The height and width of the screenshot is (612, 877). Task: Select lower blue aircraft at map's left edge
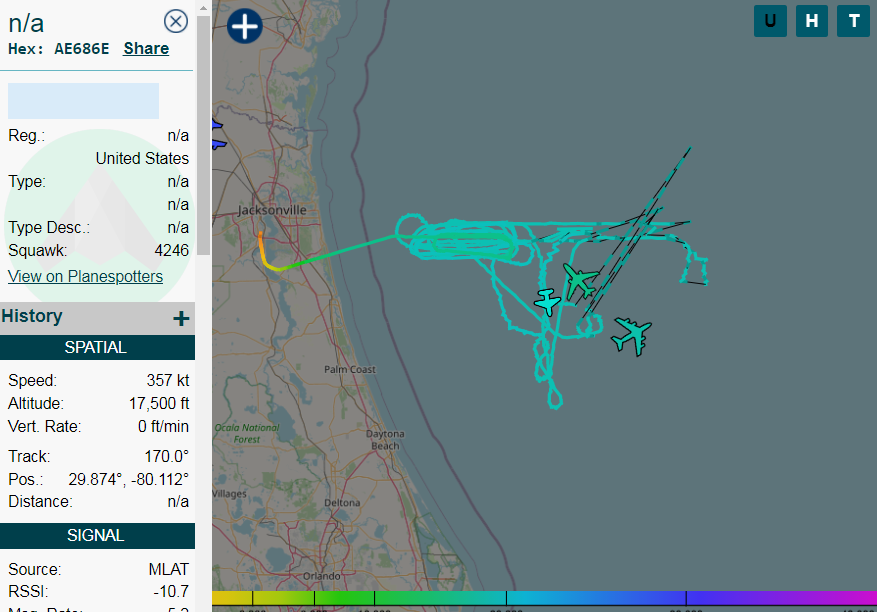click(218, 144)
